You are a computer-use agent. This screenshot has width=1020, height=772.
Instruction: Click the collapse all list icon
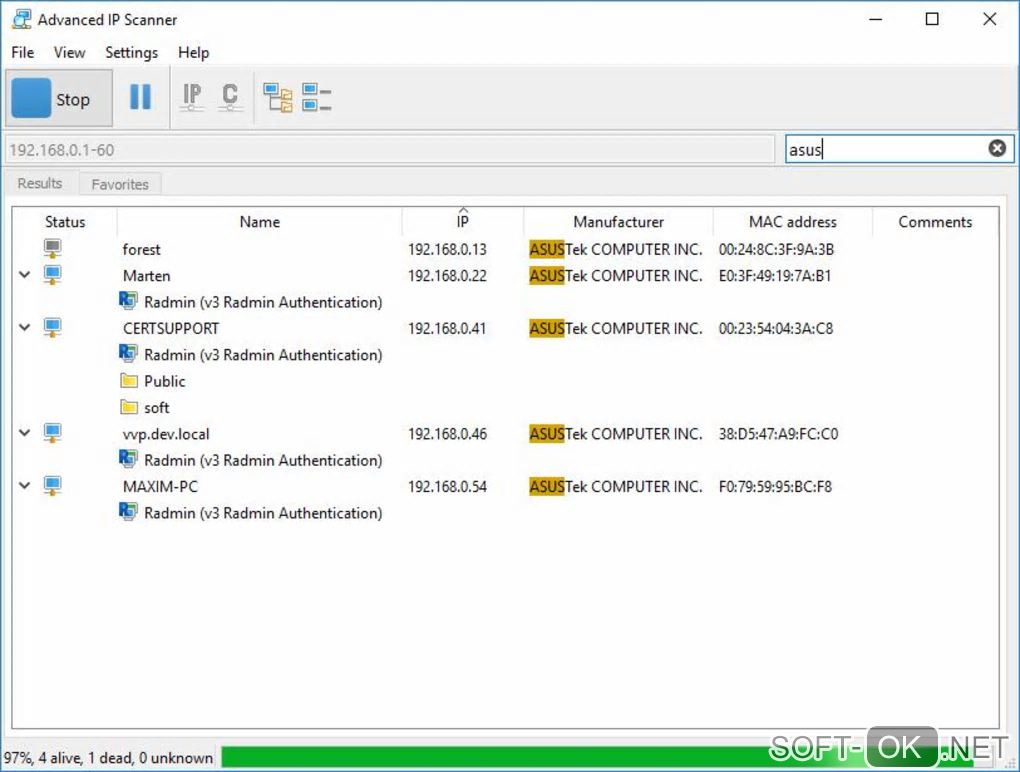pos(317,98)
